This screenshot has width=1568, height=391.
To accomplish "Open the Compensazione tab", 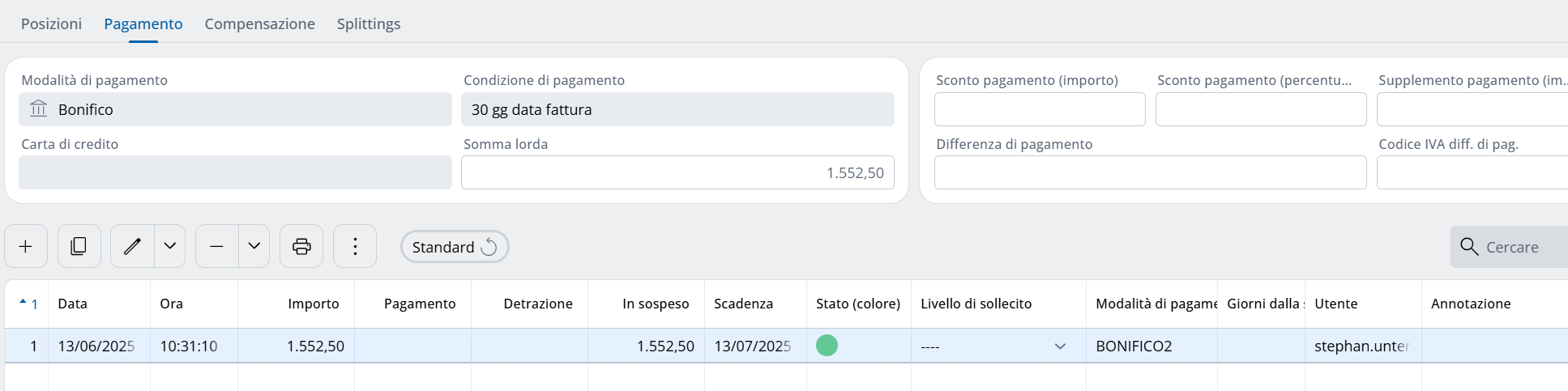I will click(259, 23).
